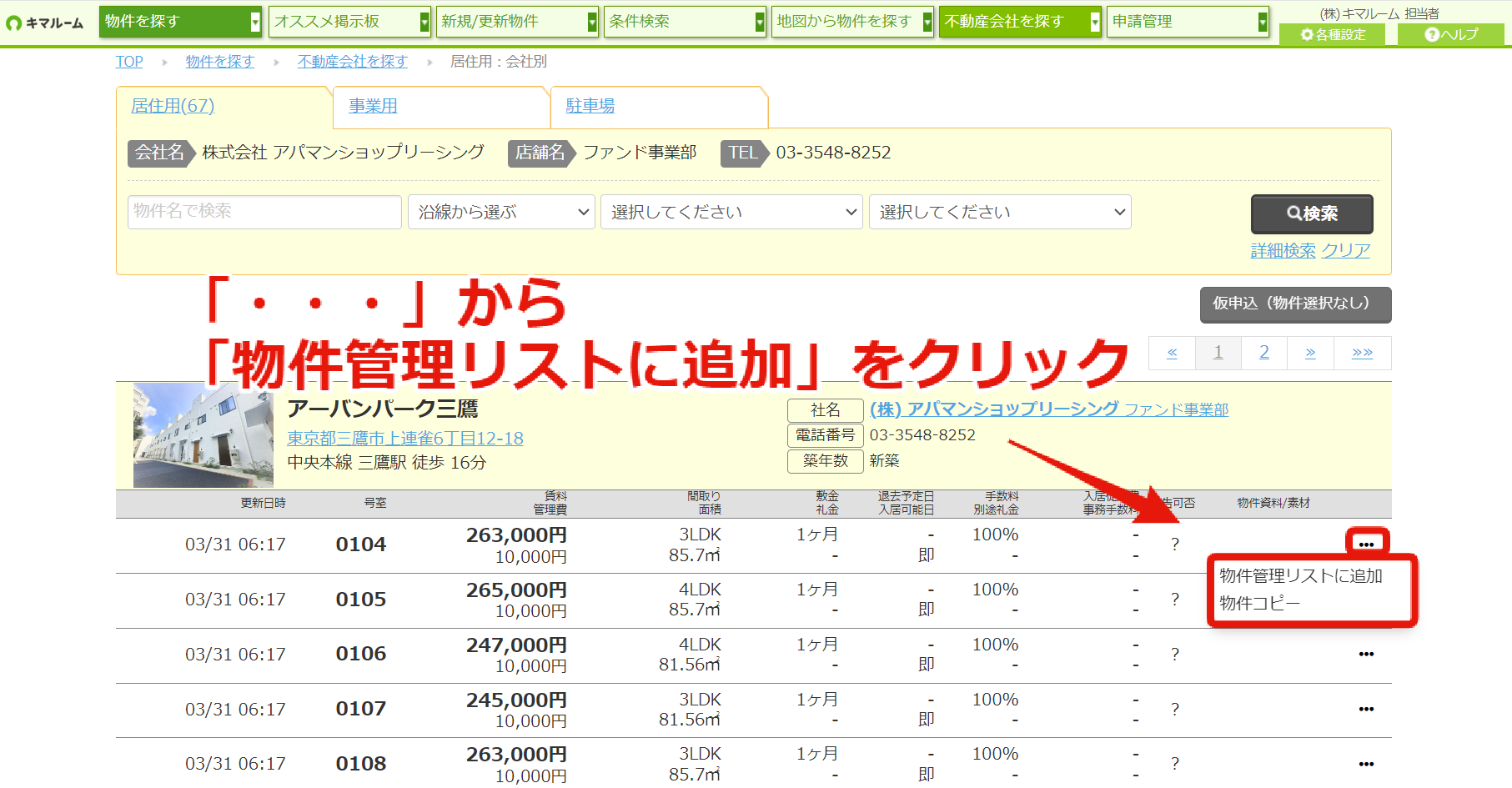Click the 検索 search button

(1312, 213)
